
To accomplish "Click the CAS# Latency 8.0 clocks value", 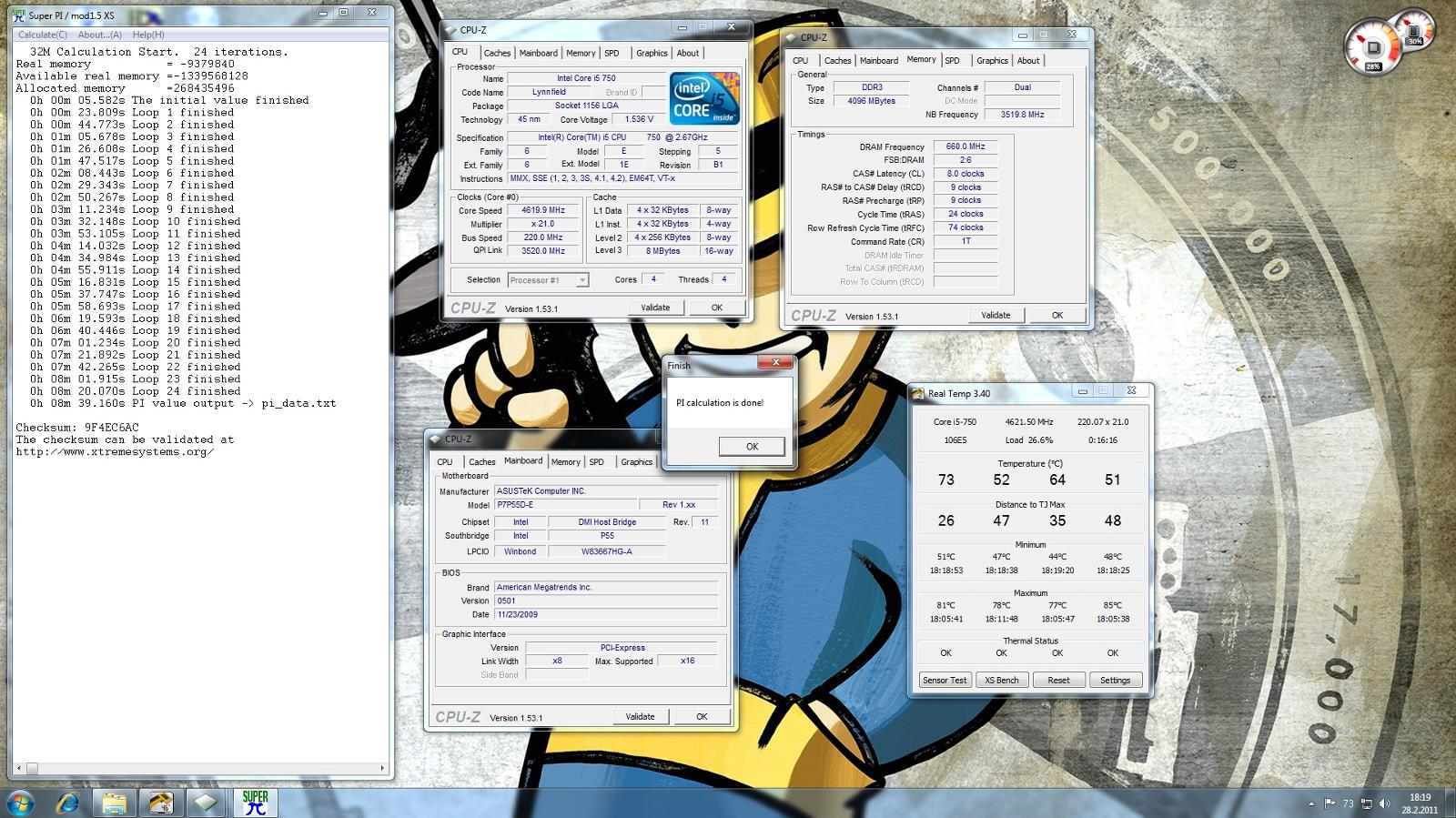I will (966, 174).
